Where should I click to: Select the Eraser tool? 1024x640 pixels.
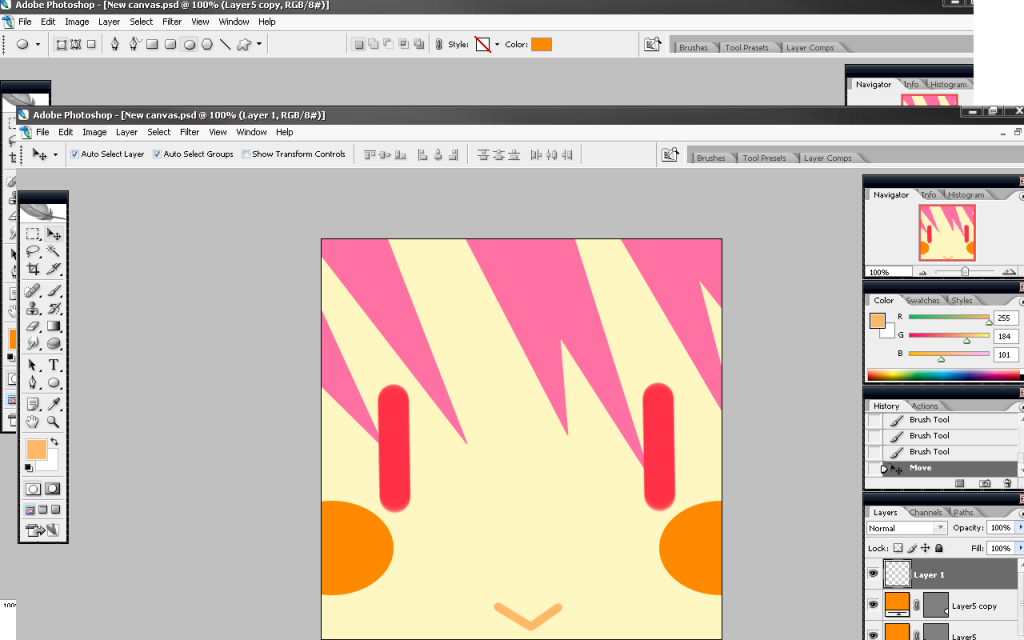pos(32,326)
